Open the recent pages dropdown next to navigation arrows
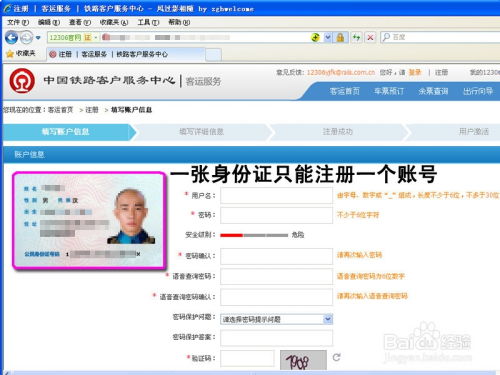The image size is (500, 375). pos(38,38)
